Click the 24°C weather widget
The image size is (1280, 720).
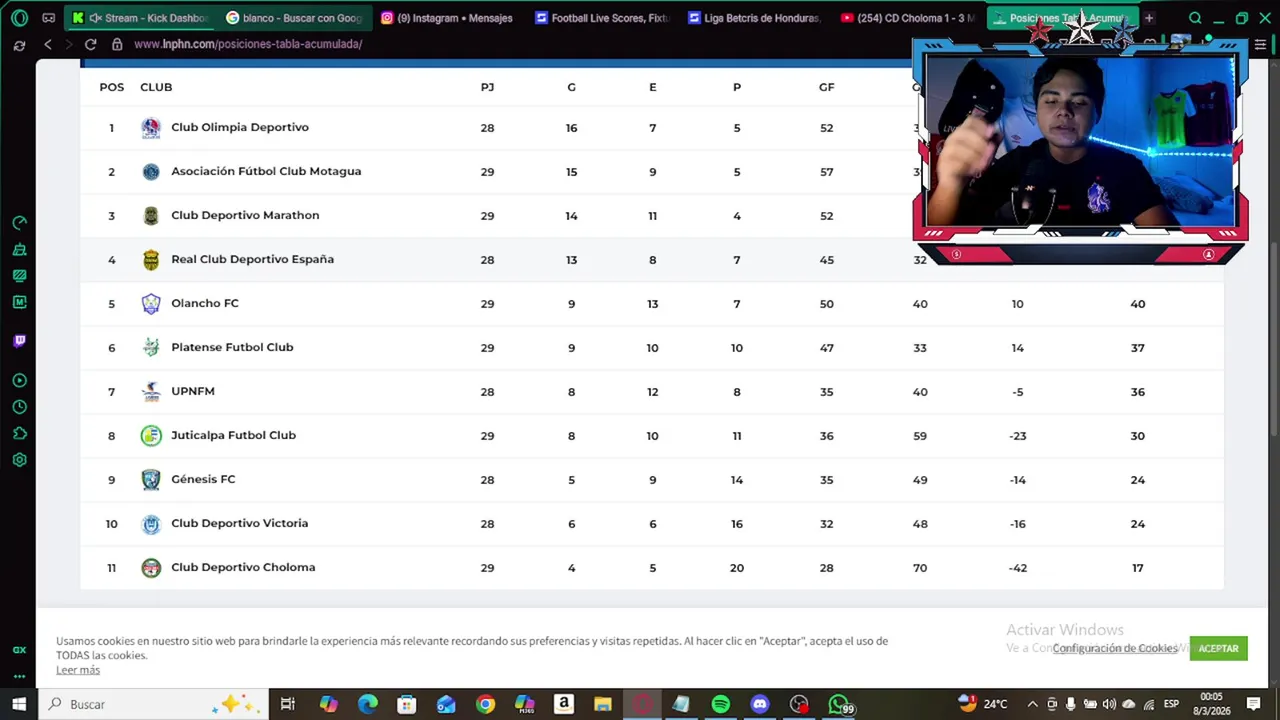(984, 704)
